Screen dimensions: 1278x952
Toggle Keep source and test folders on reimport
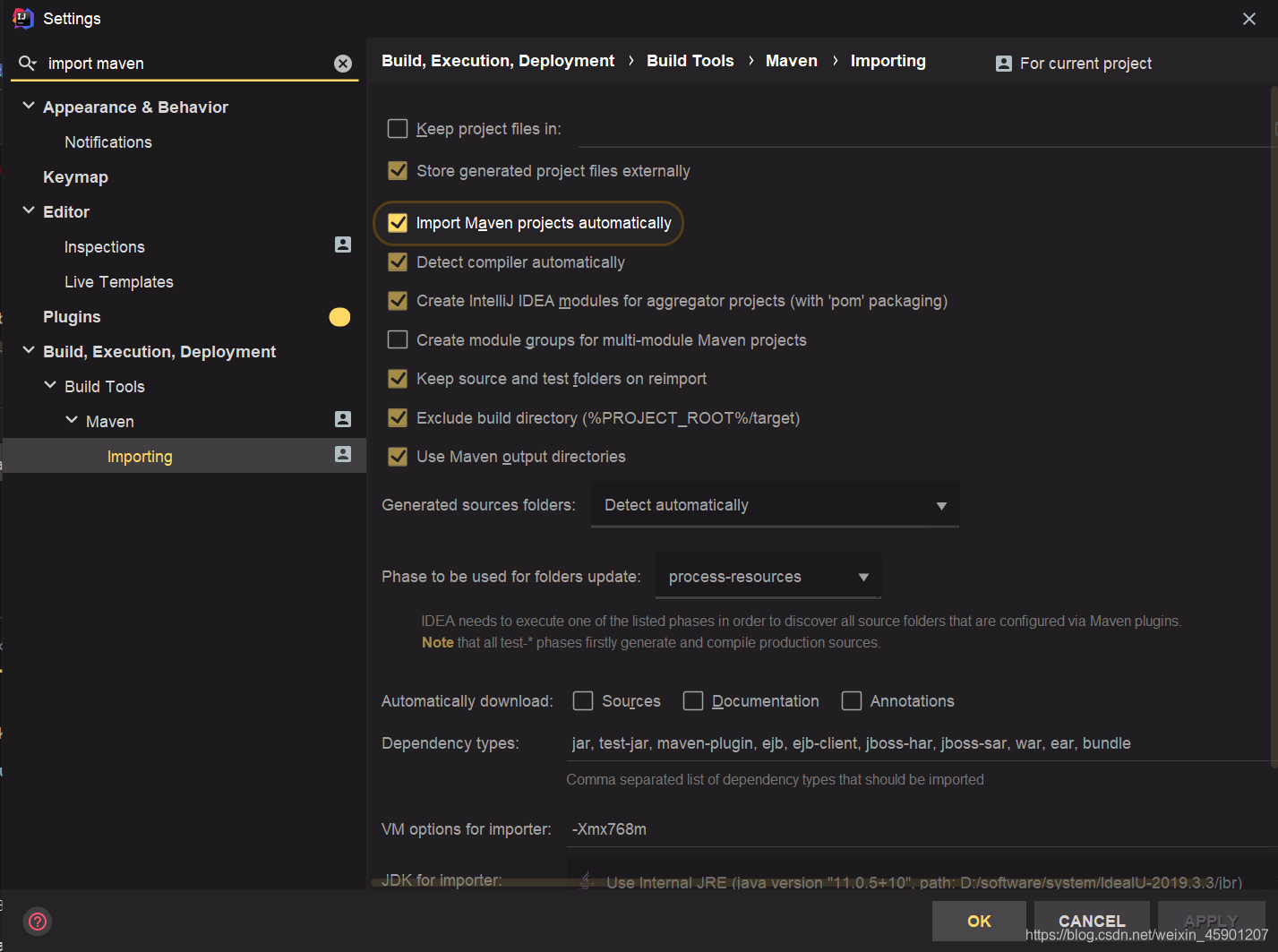click(398, 379)
